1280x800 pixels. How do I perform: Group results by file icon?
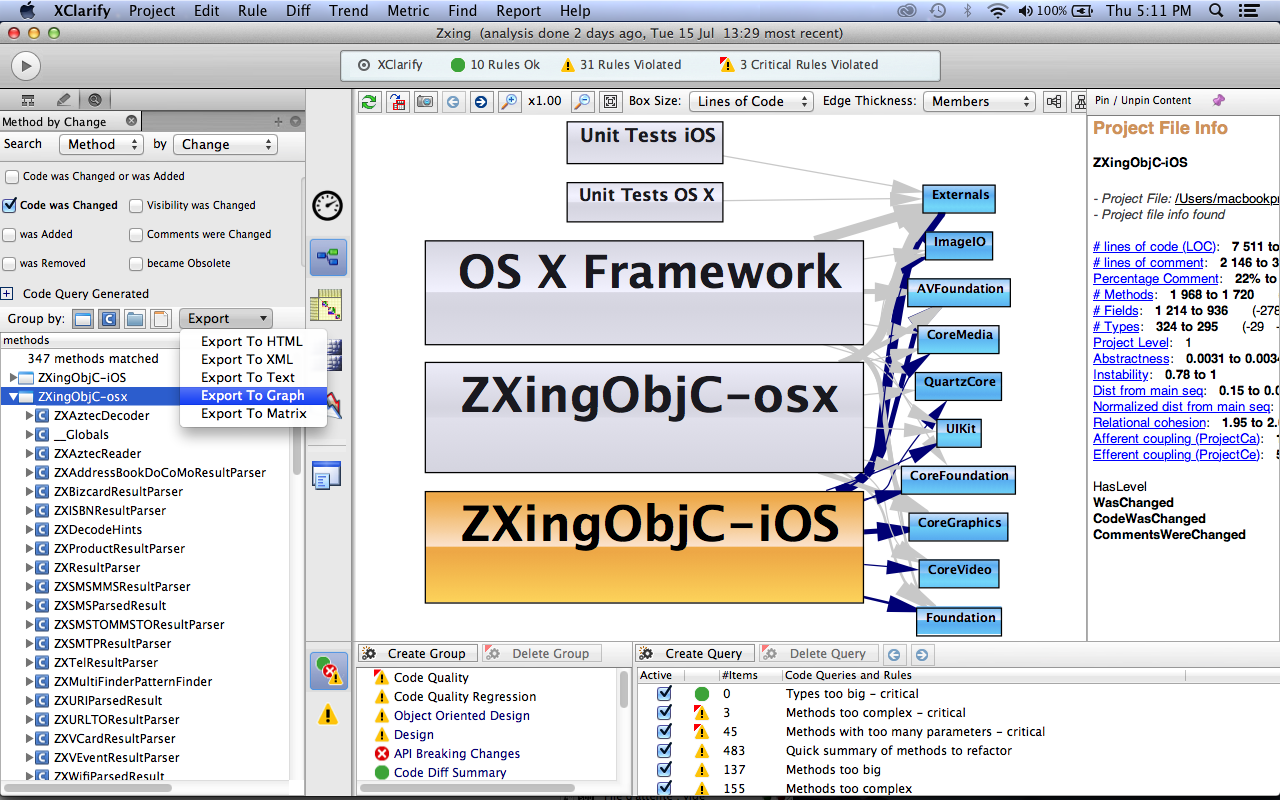(x=161, y=319)
